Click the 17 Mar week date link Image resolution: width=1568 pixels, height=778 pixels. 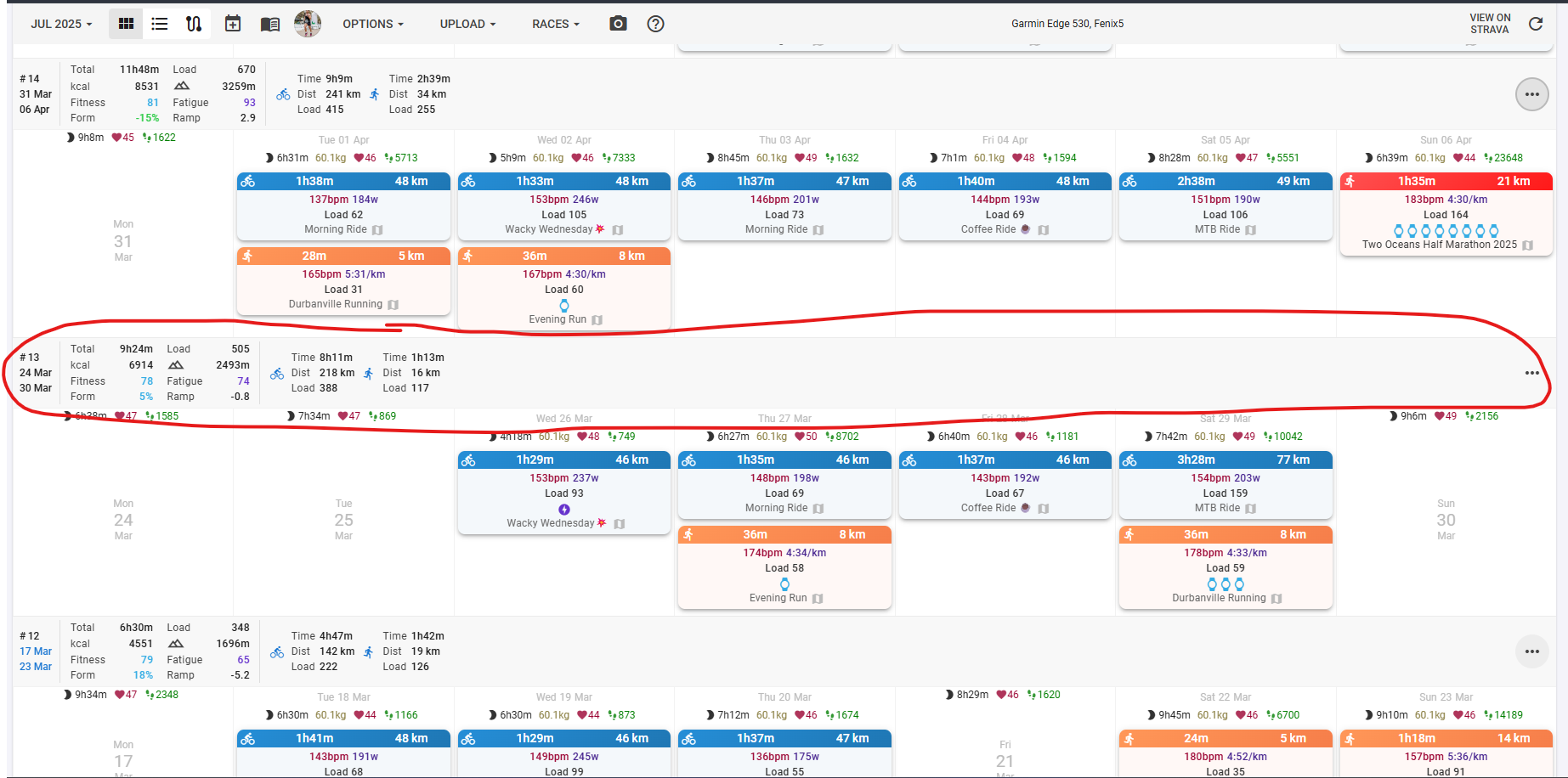pyautogui.click(x=36, y=651)
